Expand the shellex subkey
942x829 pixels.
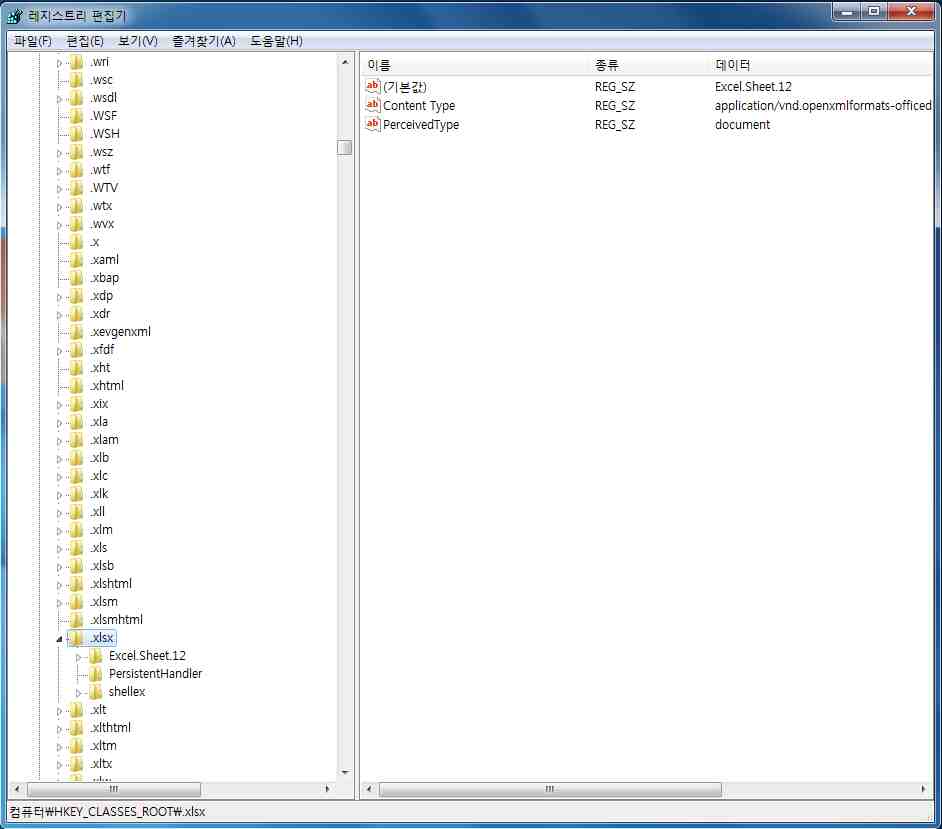click(x=78, y=693)
